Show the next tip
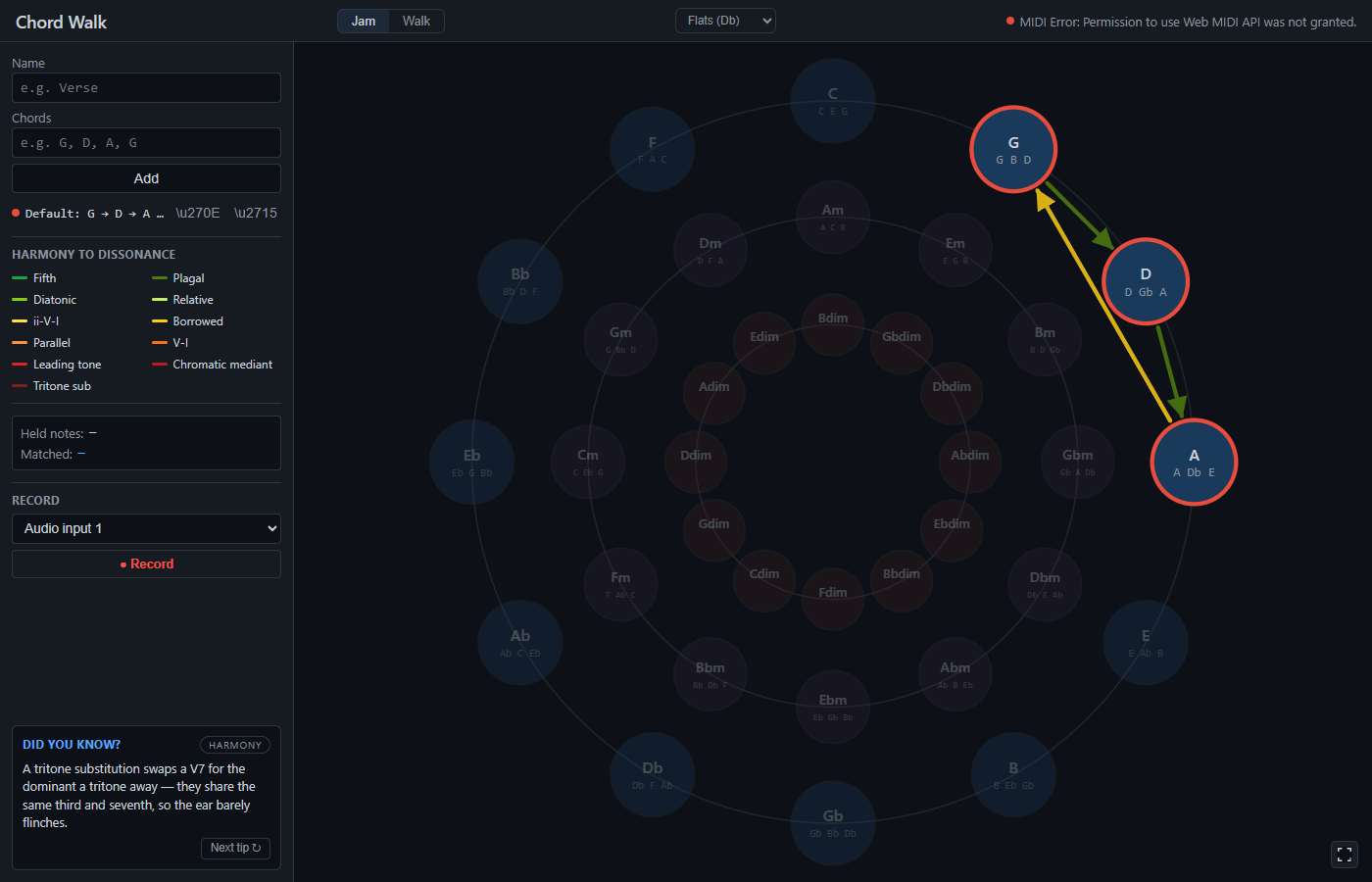This screenshot has height=882, width=1372. coord(235,848)
